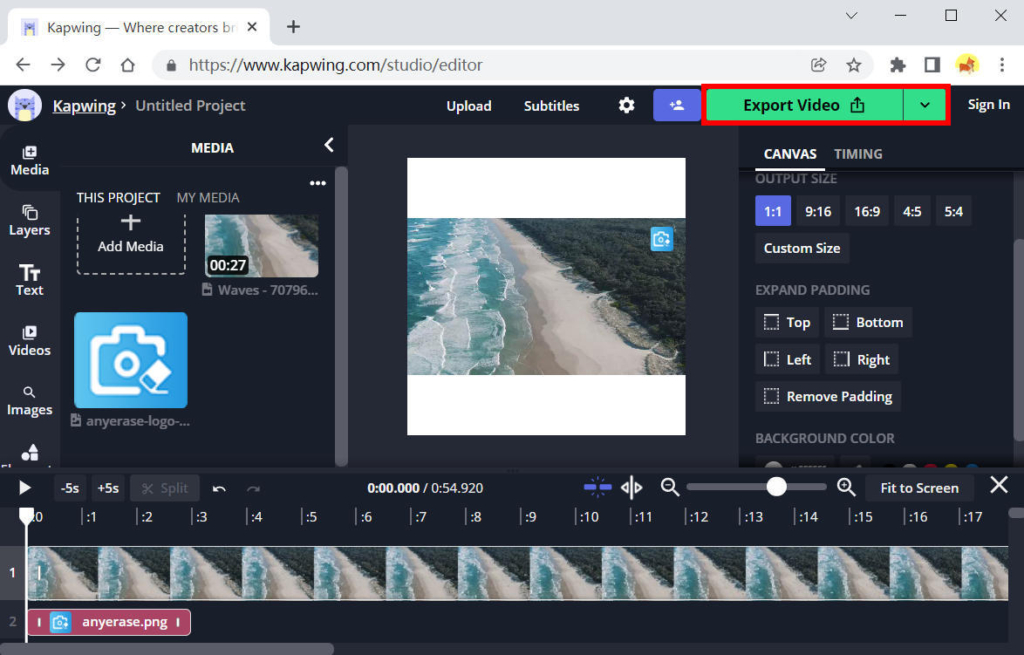
Task: Collapse the Media panel with the chevron
Action: [x=328, y=144]
